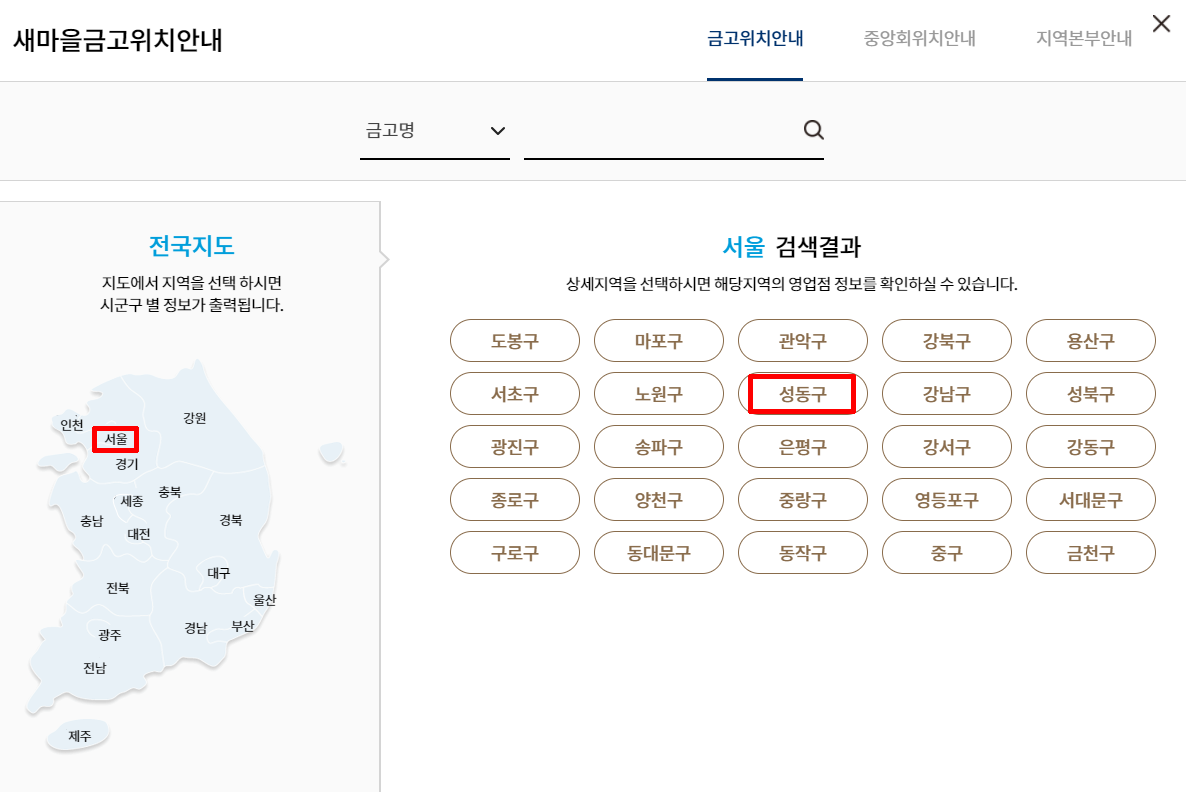Select 충북 region on the map
The width and height of the screenshot is (1186, 792).
coord(169,492)
